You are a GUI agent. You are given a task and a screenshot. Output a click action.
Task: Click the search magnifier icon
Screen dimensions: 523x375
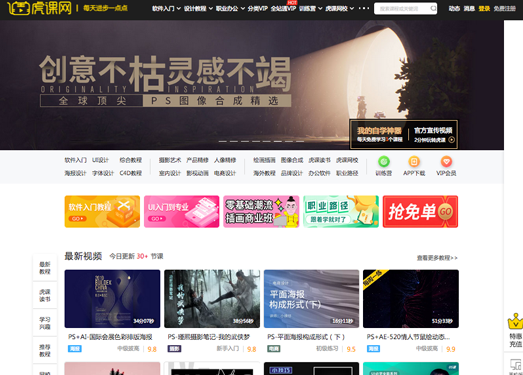[433, 8]
